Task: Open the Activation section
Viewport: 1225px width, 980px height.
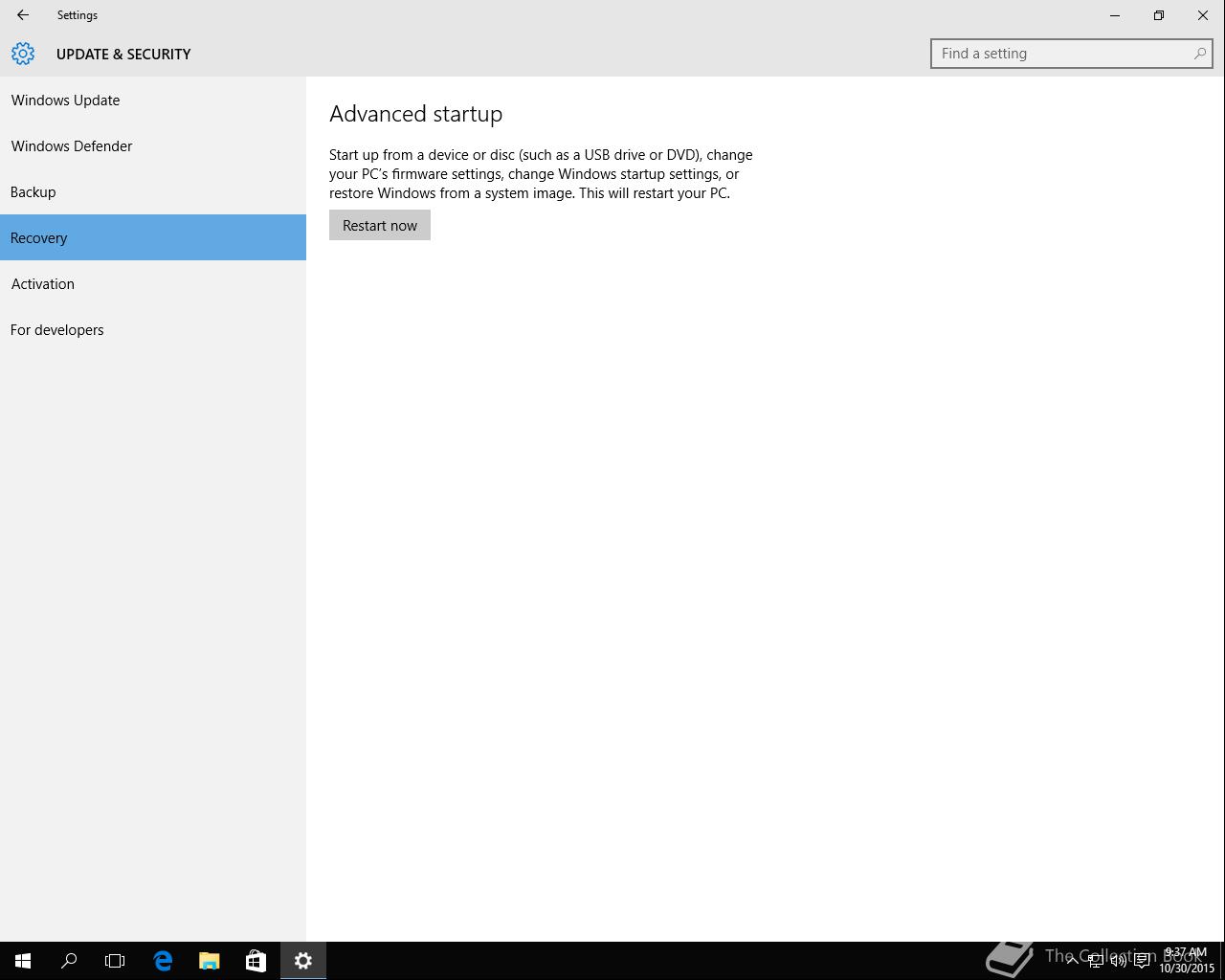Action: pos(153,283)
